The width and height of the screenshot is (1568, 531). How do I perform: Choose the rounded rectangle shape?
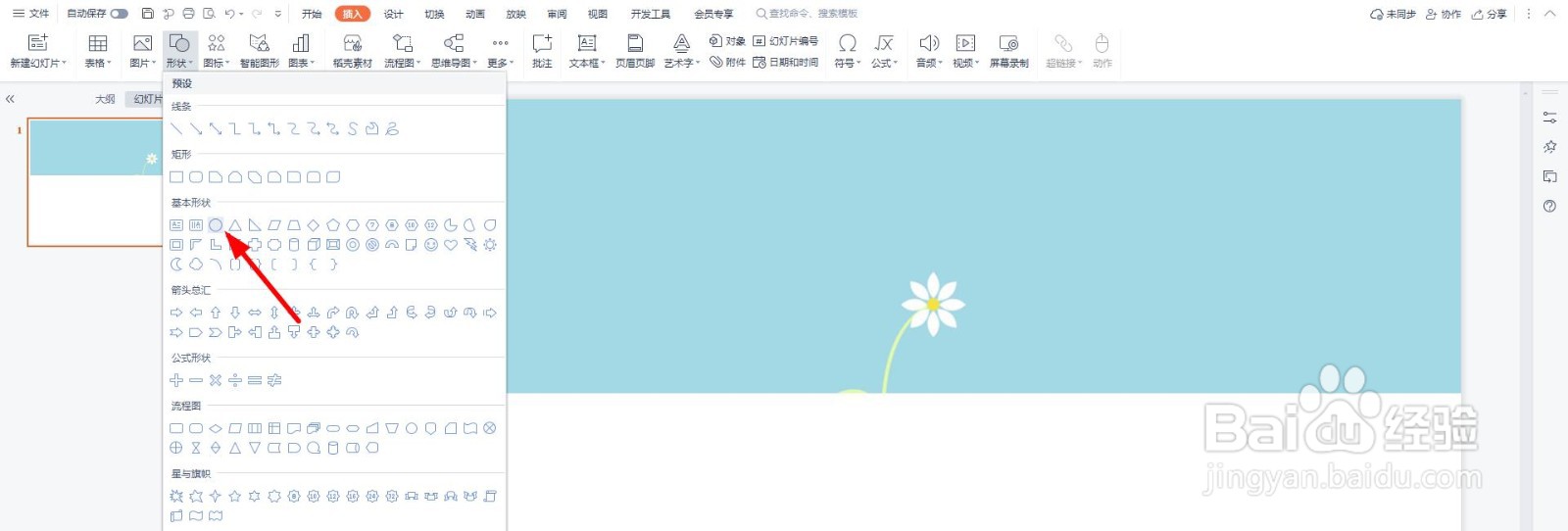pos(196,177)
